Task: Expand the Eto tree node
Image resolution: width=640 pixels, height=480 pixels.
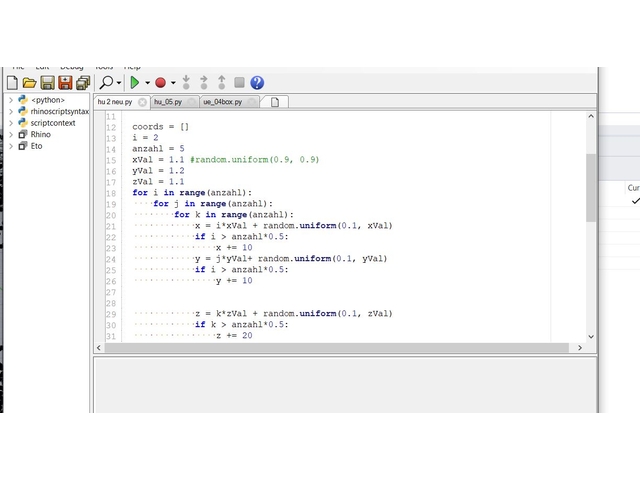Action: point(11,146)
